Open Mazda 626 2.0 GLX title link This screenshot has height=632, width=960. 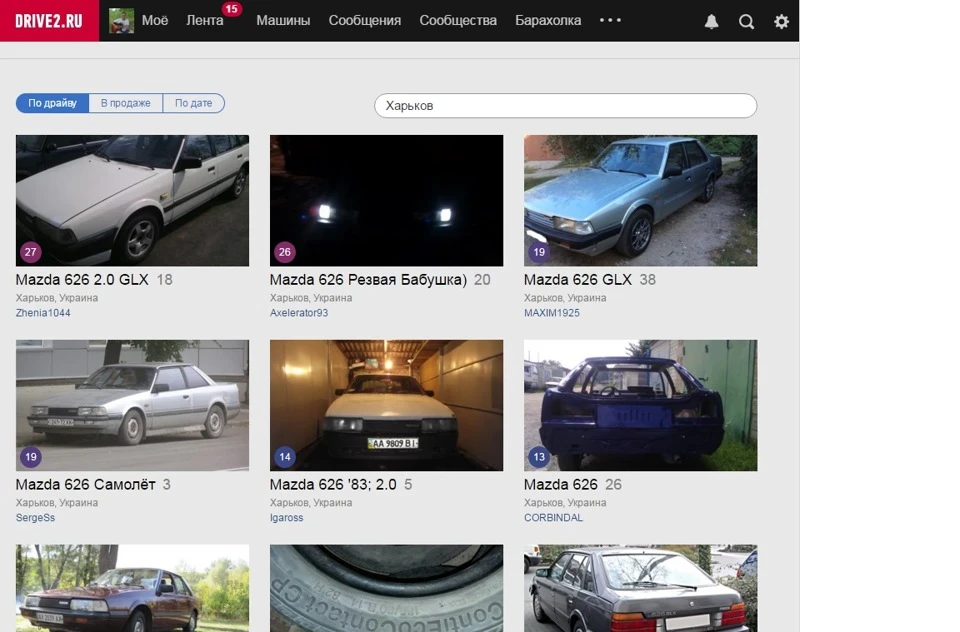tap(82, 280)
